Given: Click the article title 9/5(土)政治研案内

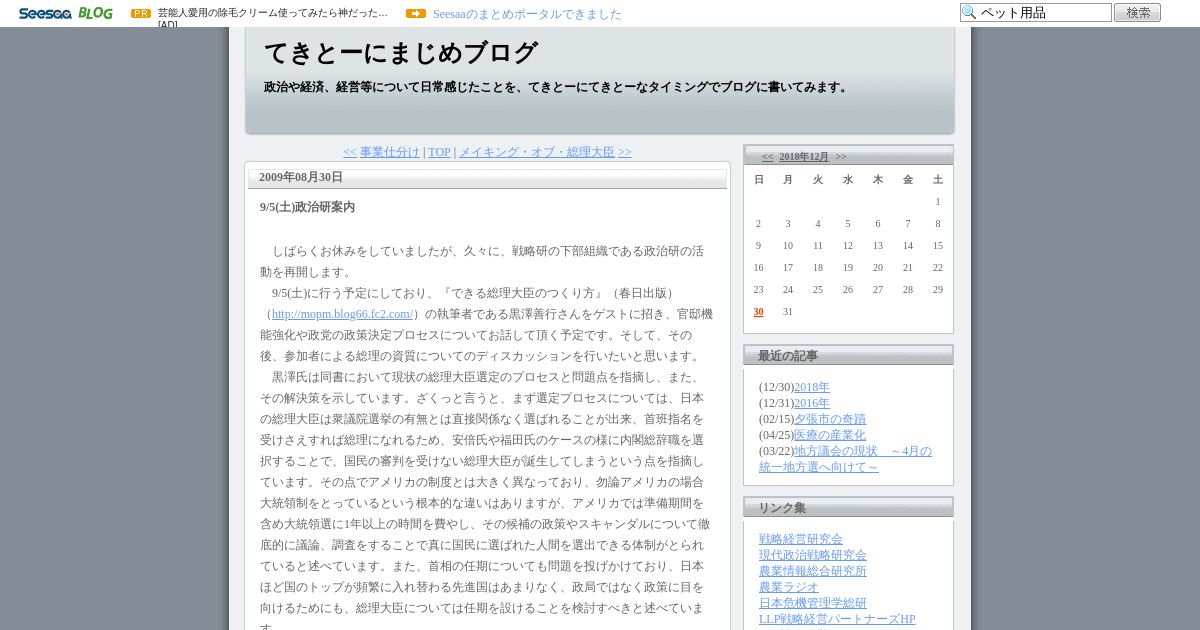Looking at the screenshot, I should (x=307, y=207).
